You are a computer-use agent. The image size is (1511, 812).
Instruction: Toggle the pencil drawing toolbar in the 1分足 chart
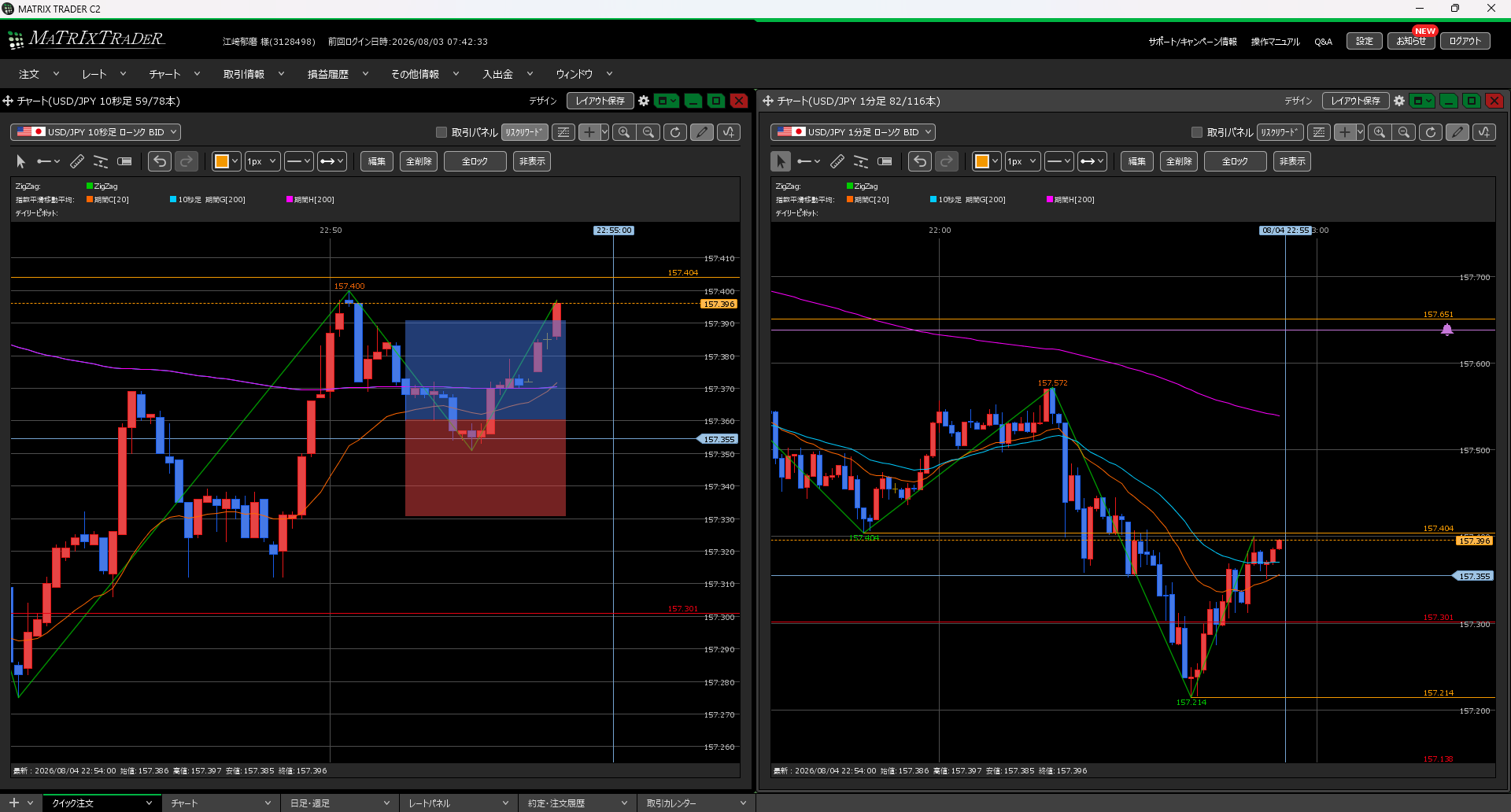pos(1457,132)
